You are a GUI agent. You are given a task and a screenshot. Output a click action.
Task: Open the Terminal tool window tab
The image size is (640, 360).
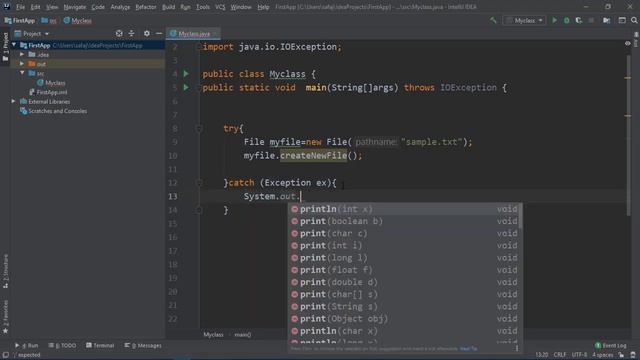[x=100, y=345]
